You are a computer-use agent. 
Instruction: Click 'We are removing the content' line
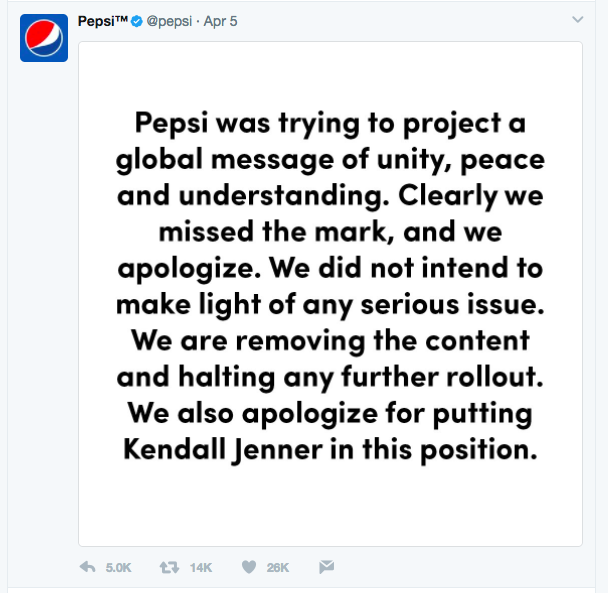[x=330, y=340]
